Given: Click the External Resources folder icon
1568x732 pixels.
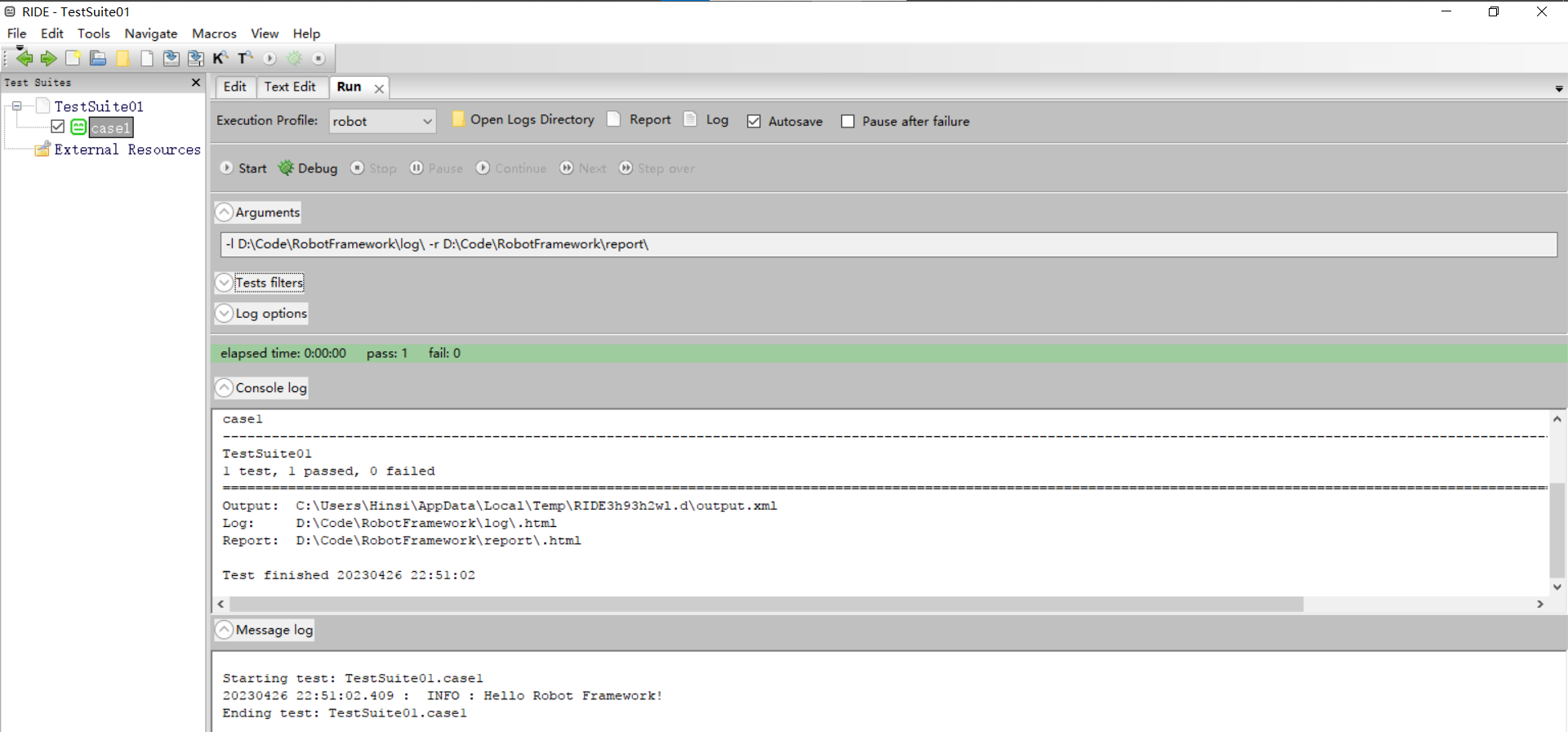Looking at the screenshot, I should (42, 150).
